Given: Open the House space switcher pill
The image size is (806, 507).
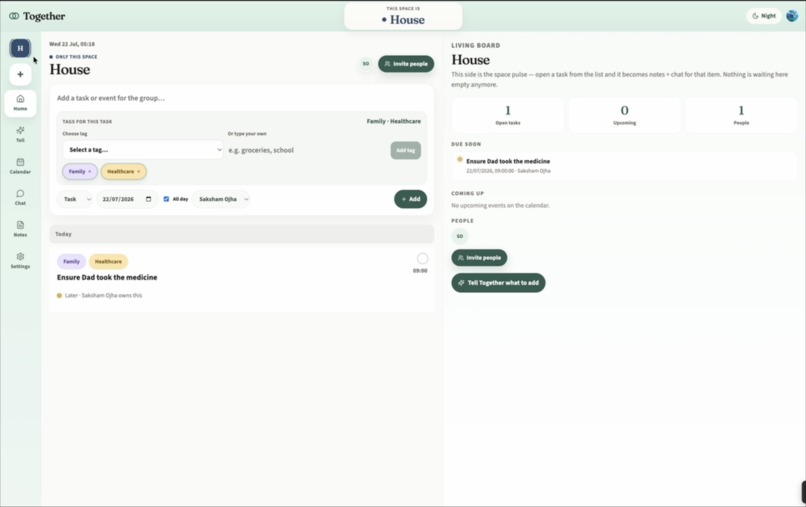Looking at the screenshot, I should click(403, 16).
